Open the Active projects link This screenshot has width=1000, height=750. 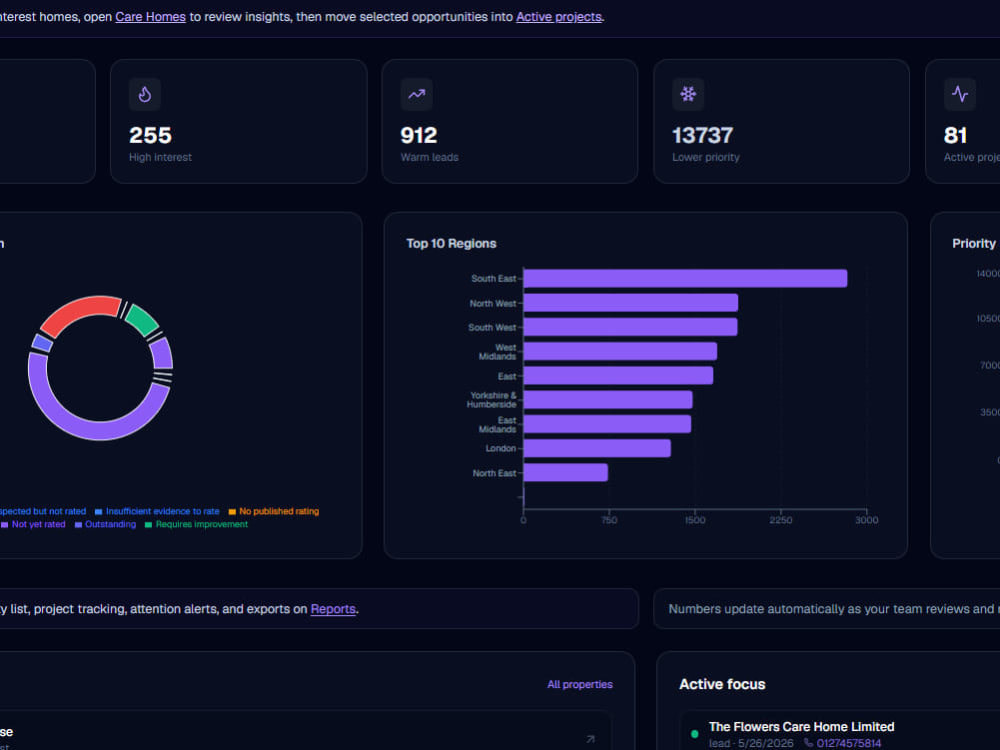[559, 17]
